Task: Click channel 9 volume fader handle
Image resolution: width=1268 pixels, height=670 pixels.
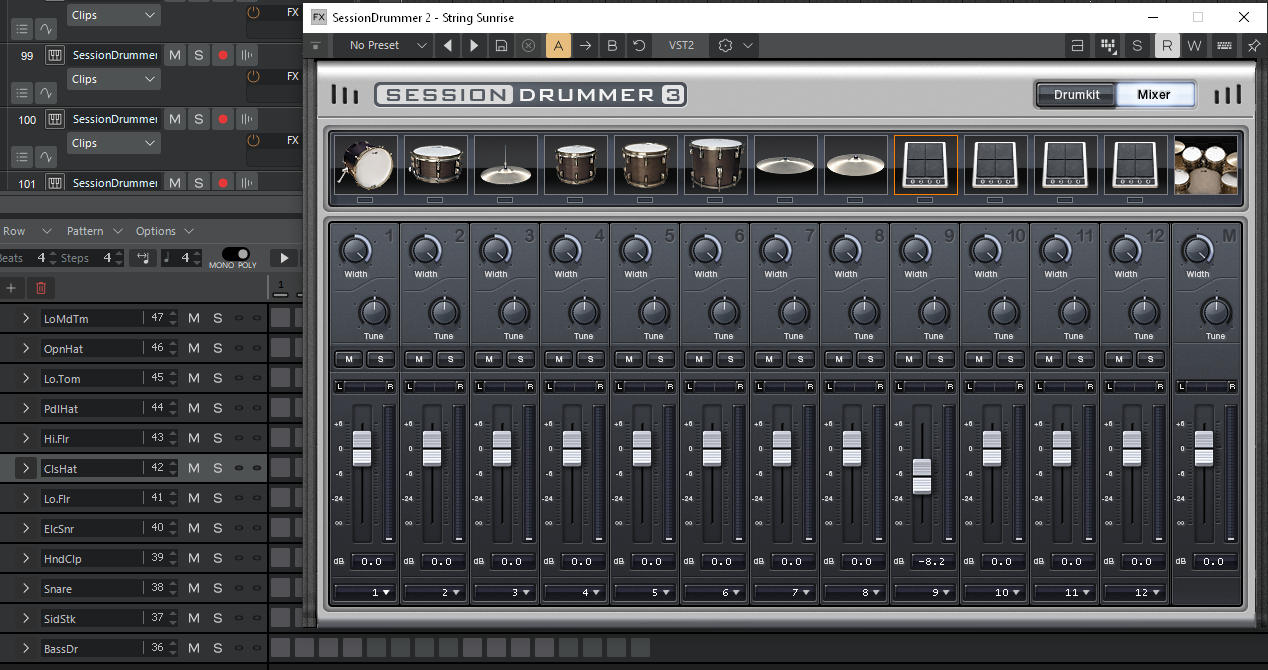Action: (x=922, y=476)
